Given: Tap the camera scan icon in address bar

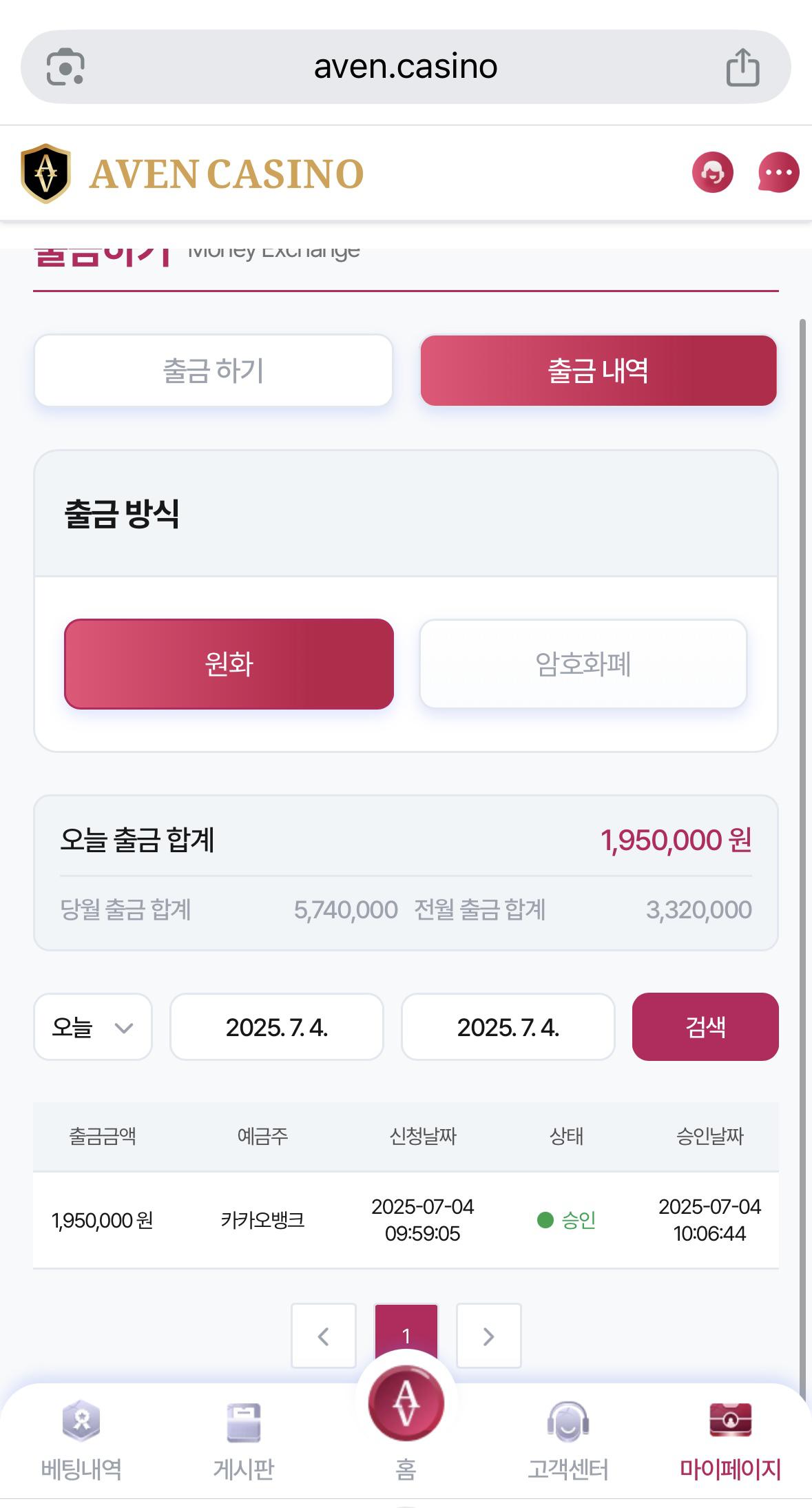Looking at the screenshot, I should coord(65,67).
